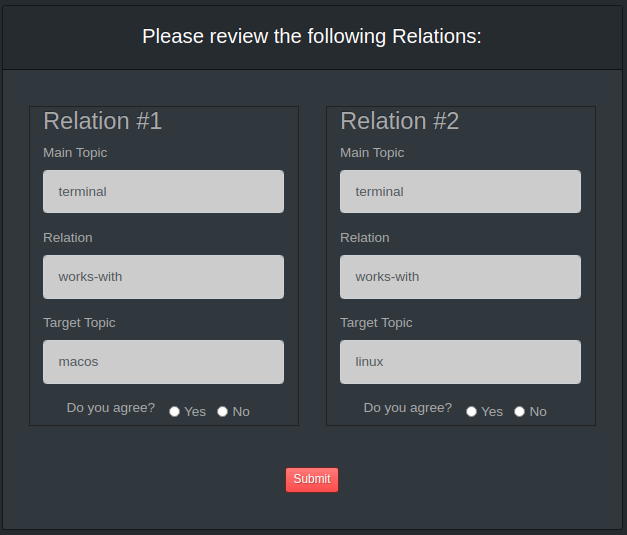This screenshot has height=535, width=627.
Task: Click 'Do you agree?' text in Relation #2
Action: (408, 408)
